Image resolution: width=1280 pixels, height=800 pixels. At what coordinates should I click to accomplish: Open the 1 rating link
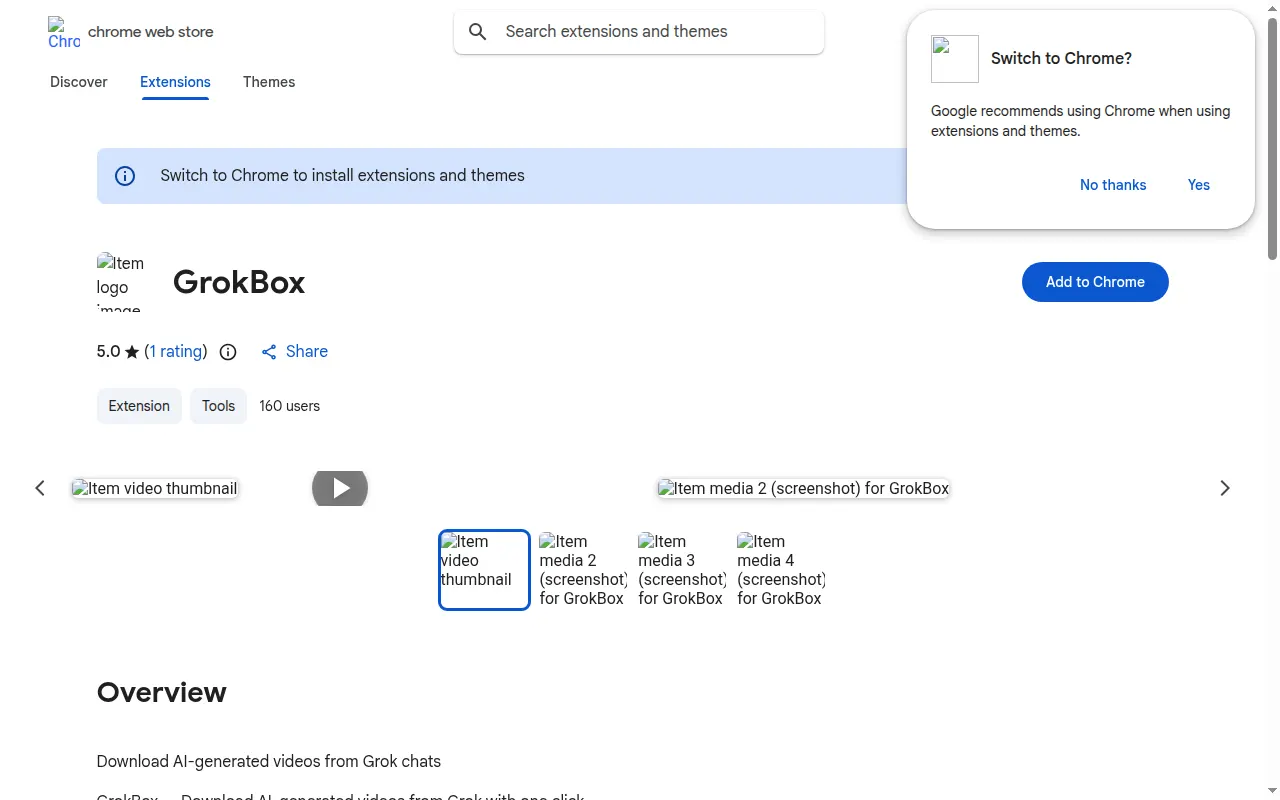(x=176, y=352)
